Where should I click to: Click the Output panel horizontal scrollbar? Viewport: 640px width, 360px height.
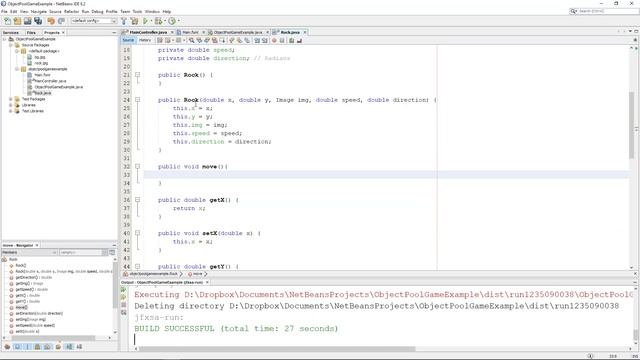click(x=277, y=349)
